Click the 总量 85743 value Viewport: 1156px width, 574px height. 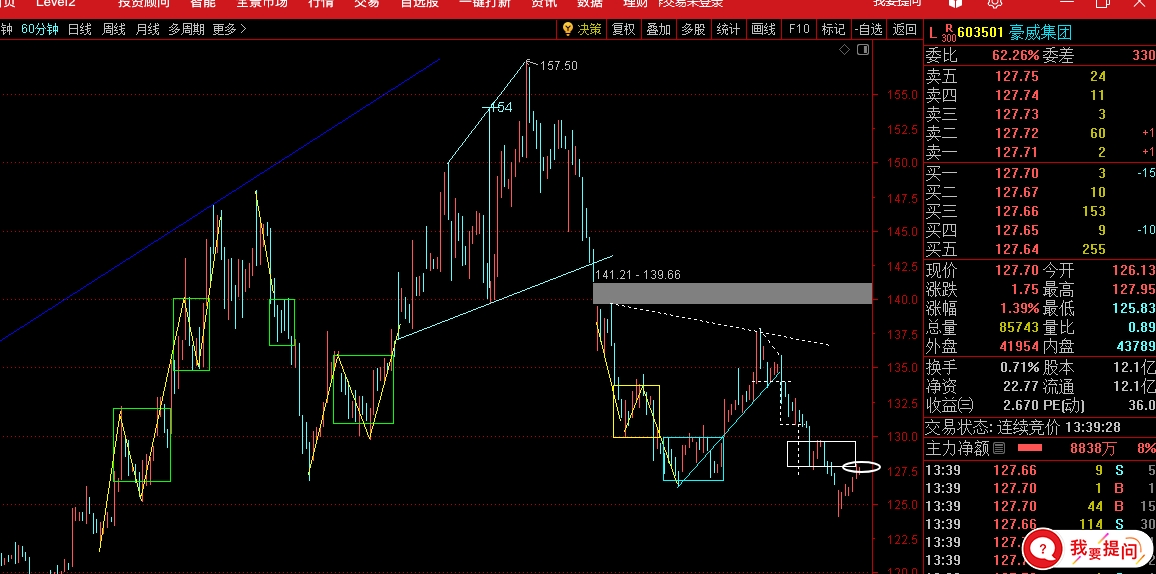[1017, 328]
